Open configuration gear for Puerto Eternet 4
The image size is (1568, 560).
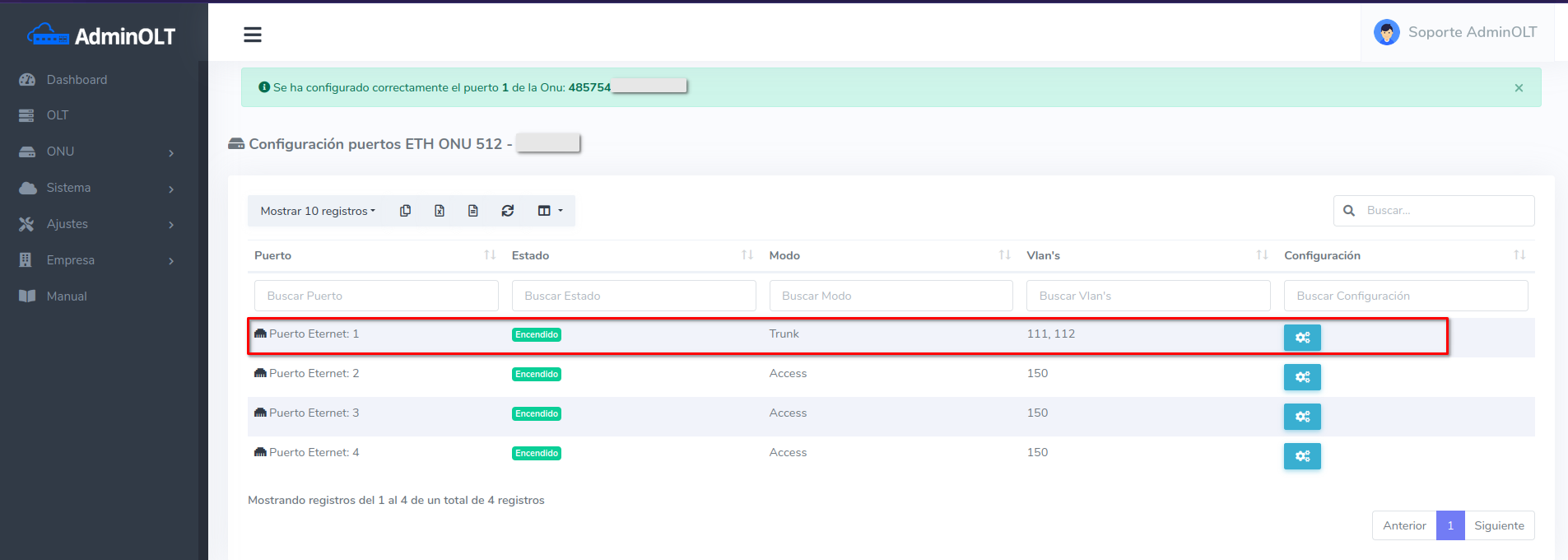pyautogui.click(x=1301, y=456)
